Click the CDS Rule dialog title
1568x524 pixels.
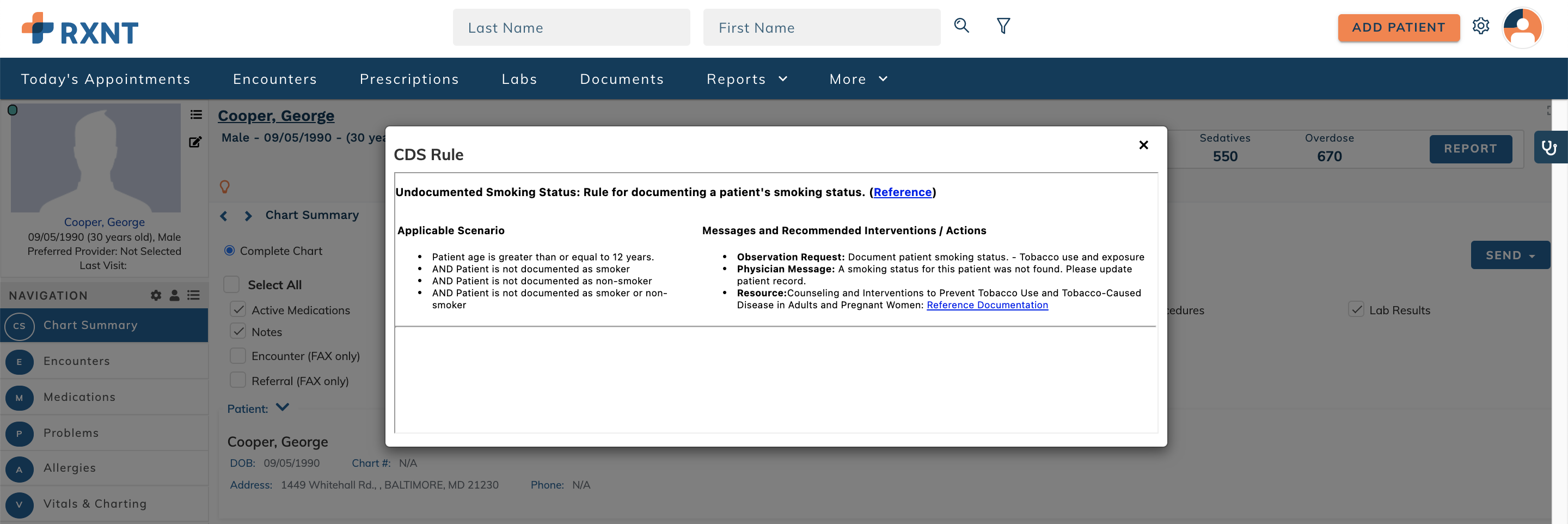click(x=428, y=154)
